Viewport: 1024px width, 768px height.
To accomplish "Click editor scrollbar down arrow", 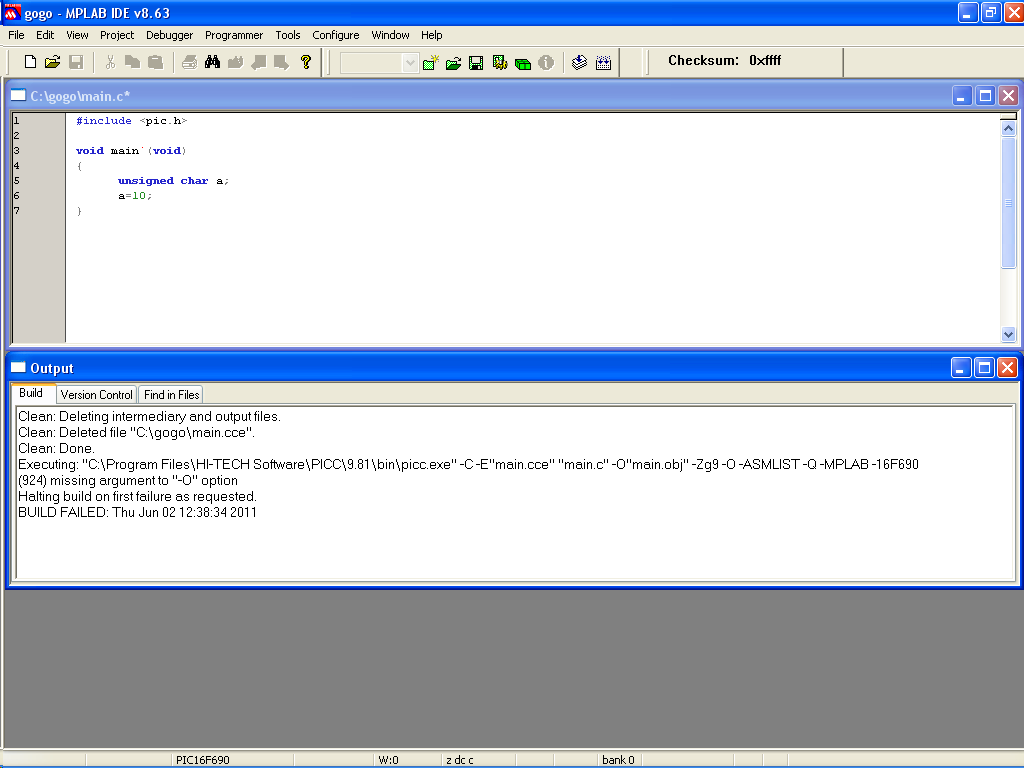I will [1008, 334].
